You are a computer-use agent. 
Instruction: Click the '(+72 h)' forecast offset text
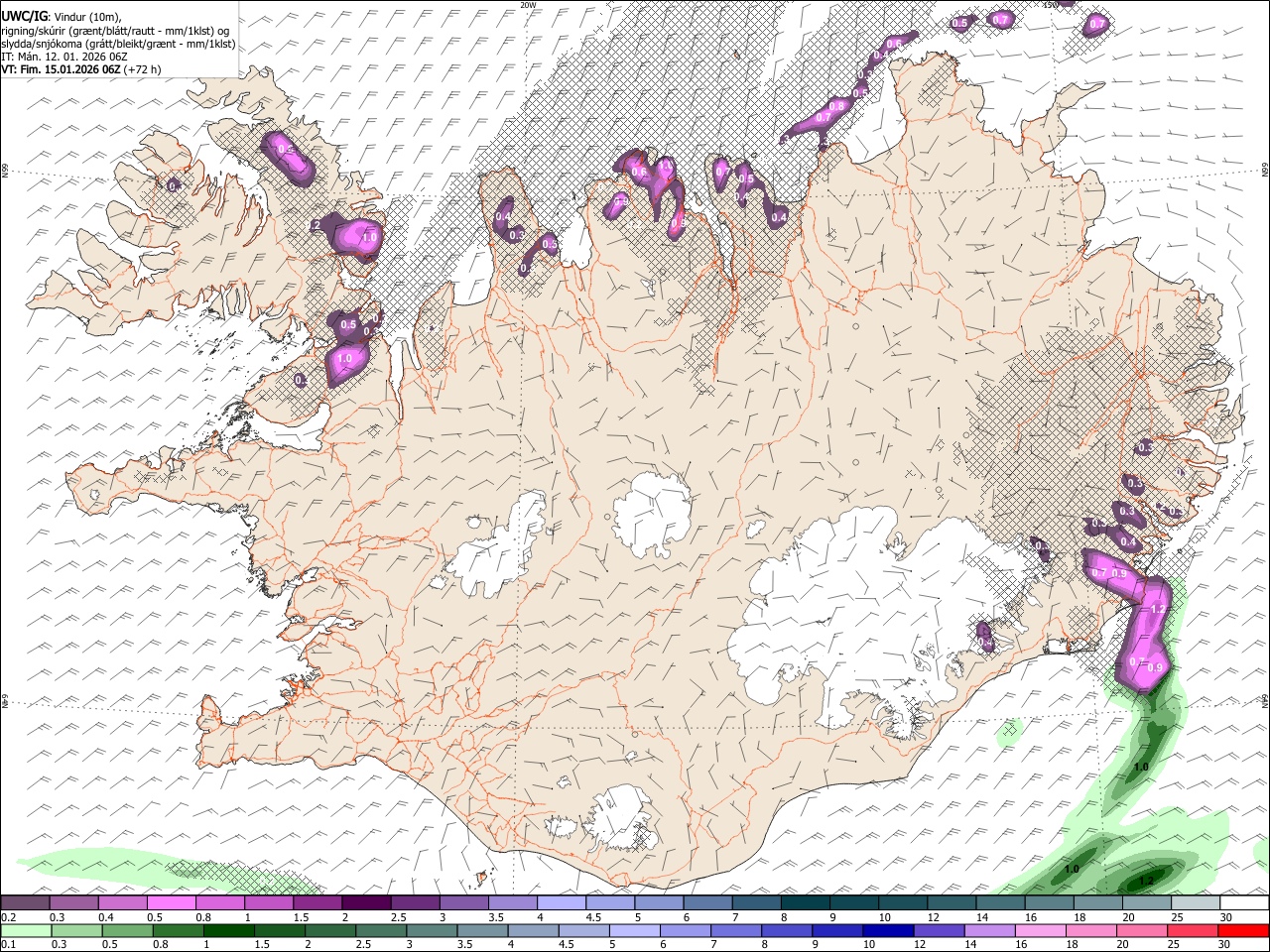pos(143,69)
